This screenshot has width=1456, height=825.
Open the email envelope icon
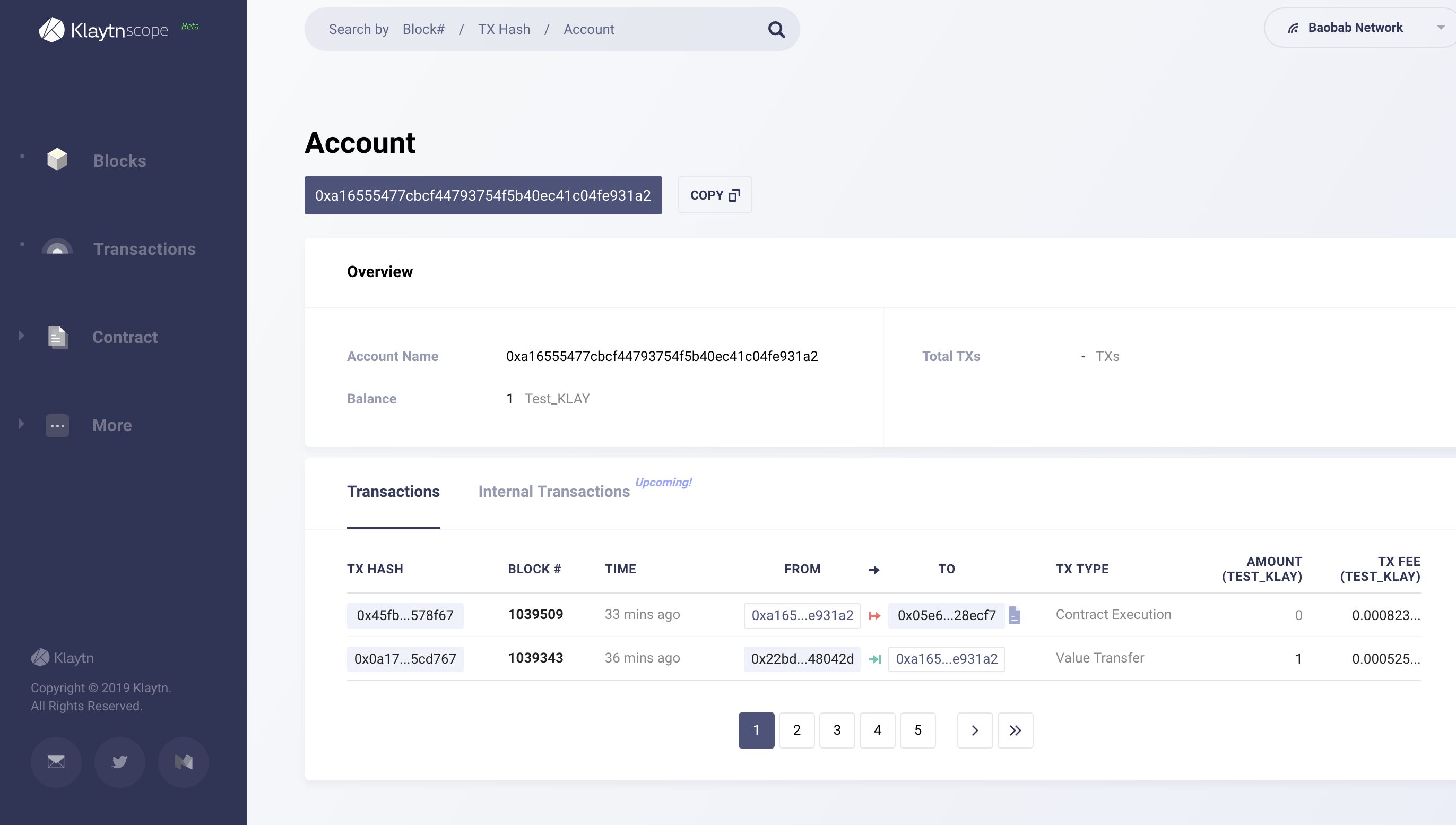[56, 761]
